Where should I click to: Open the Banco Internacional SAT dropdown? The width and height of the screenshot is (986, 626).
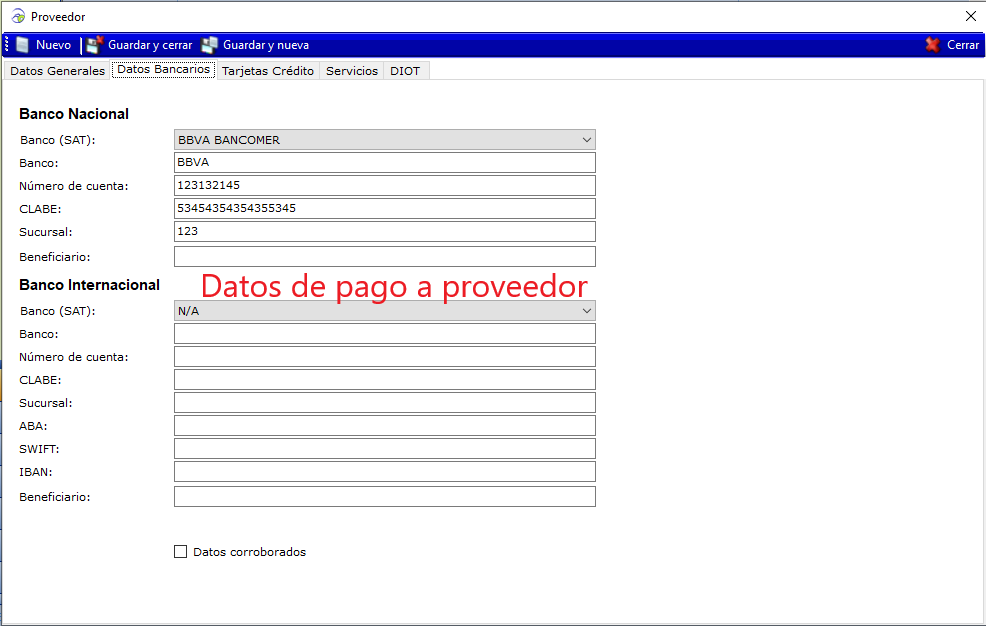587,311
